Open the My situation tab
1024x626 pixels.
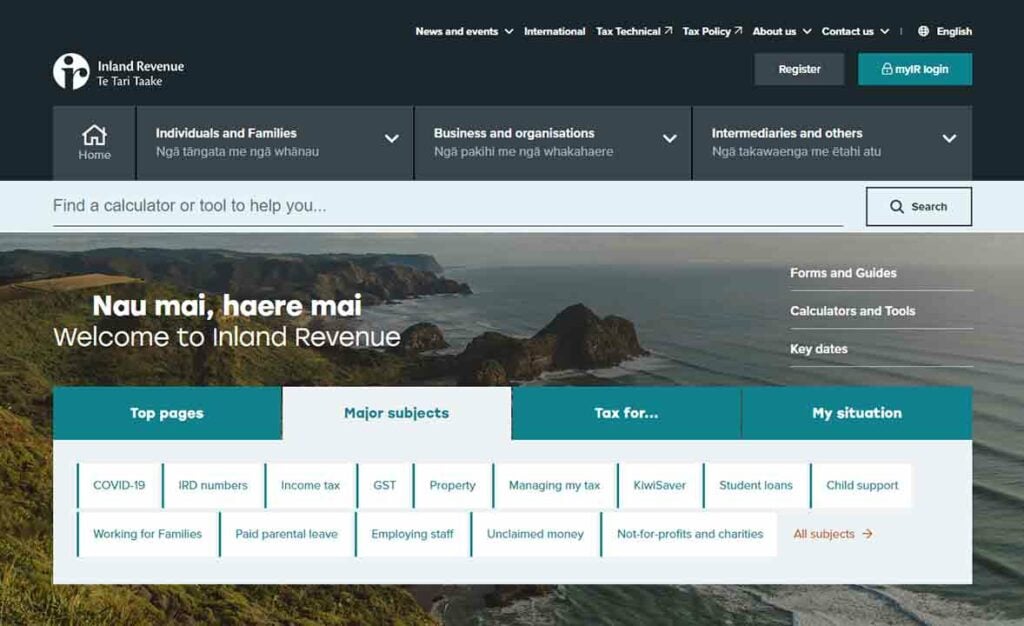tap(857, 413)
